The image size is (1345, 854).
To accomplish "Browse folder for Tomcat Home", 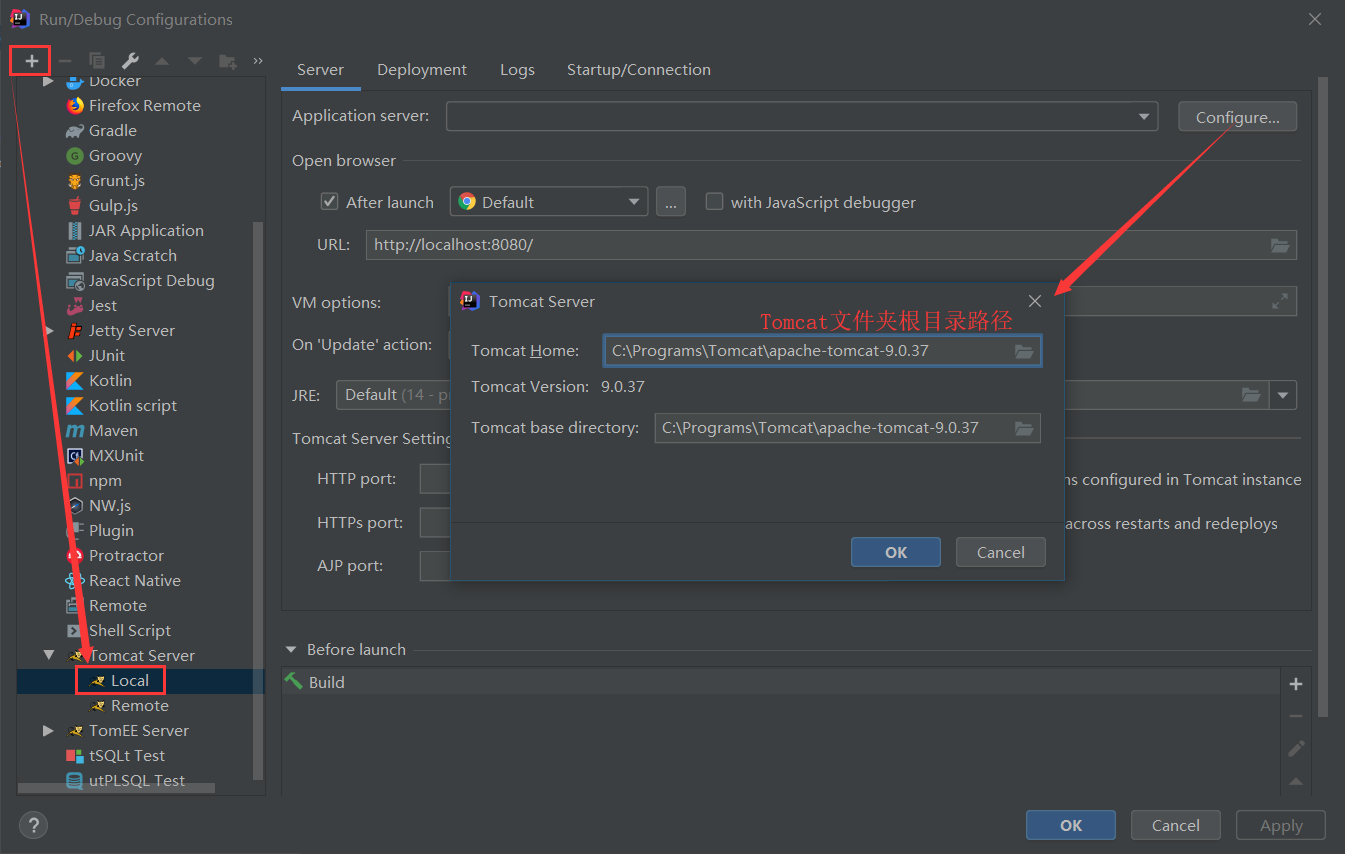I will [x=1023, y=351].
